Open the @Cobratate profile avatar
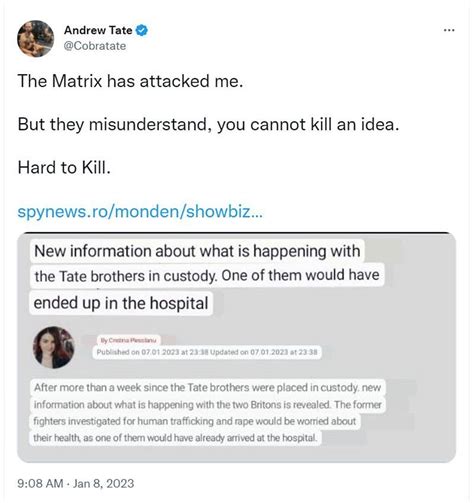 (x=35, y=39)
